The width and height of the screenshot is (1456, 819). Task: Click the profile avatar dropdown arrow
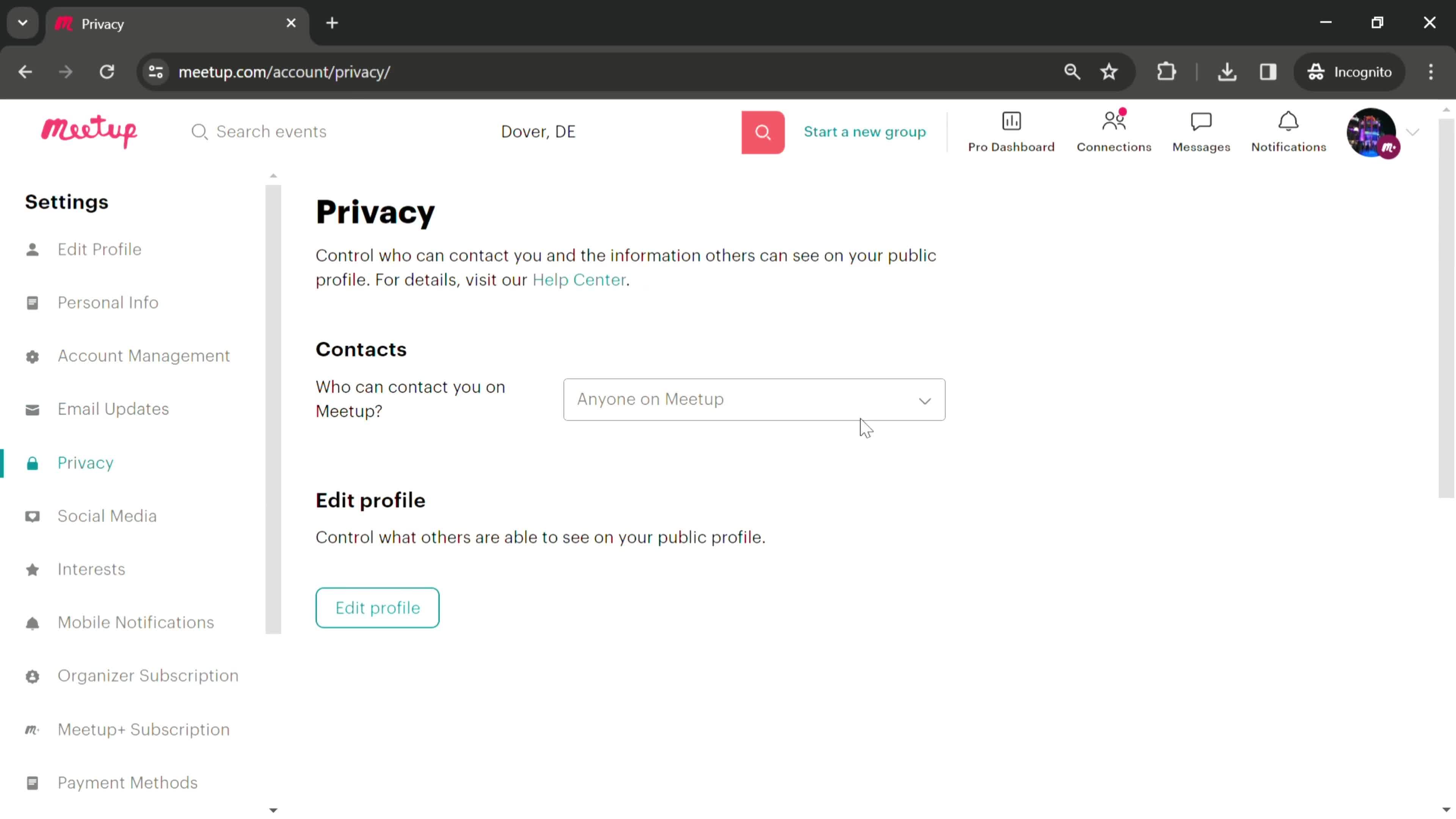pyautogui.click(x=1413, y=131)
